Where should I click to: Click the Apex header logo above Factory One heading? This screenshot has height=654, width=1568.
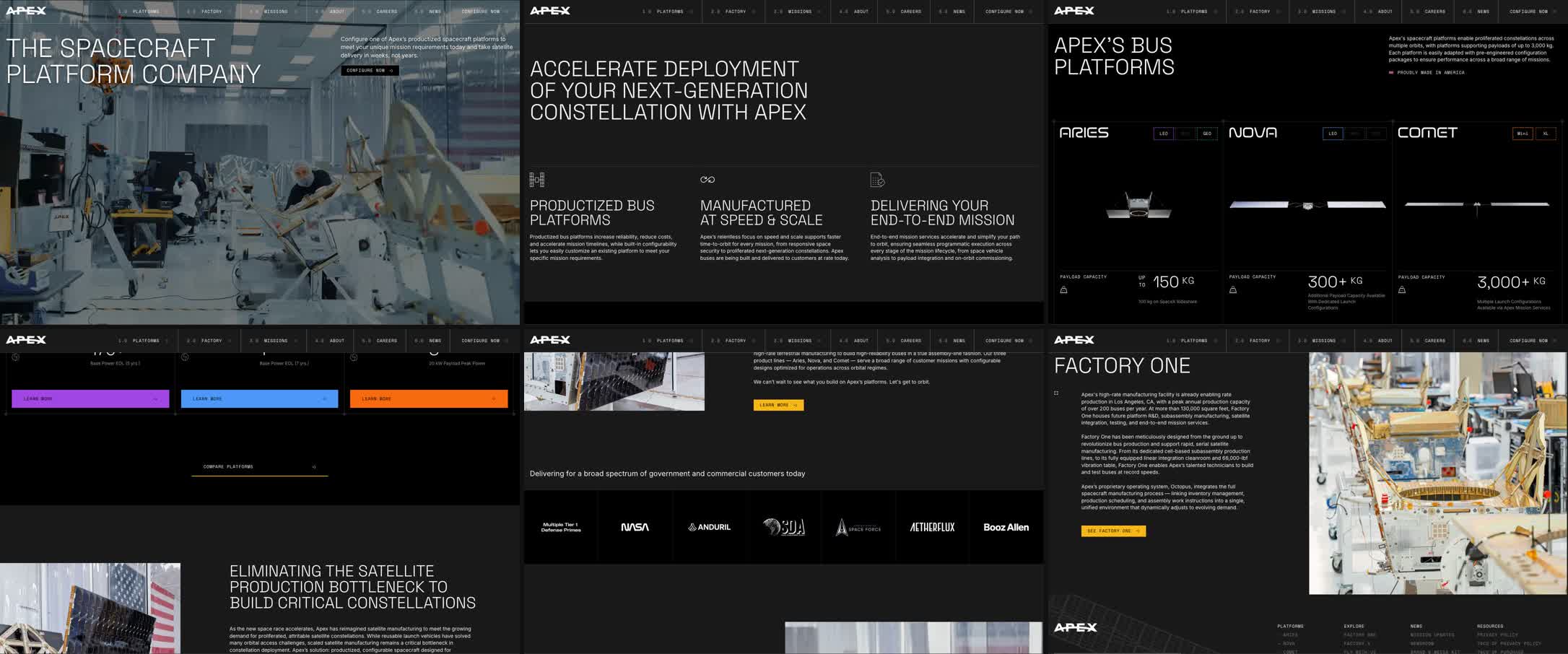(1074, 339)
